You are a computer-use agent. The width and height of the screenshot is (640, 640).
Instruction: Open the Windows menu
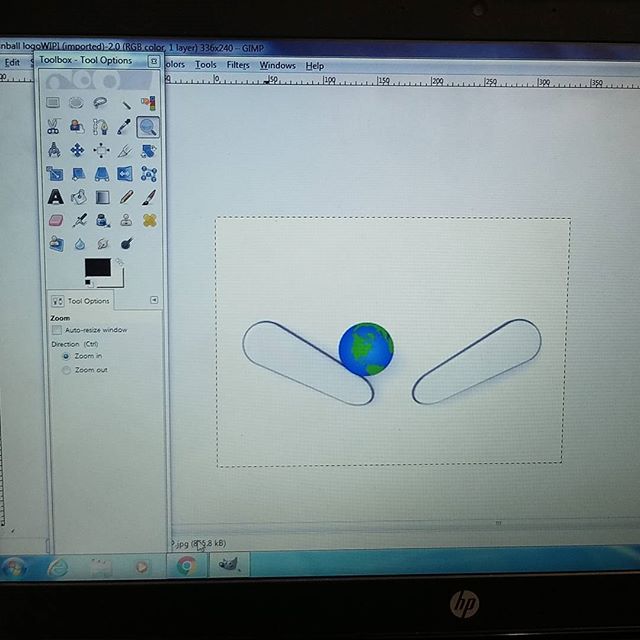[x=277, y=66]
